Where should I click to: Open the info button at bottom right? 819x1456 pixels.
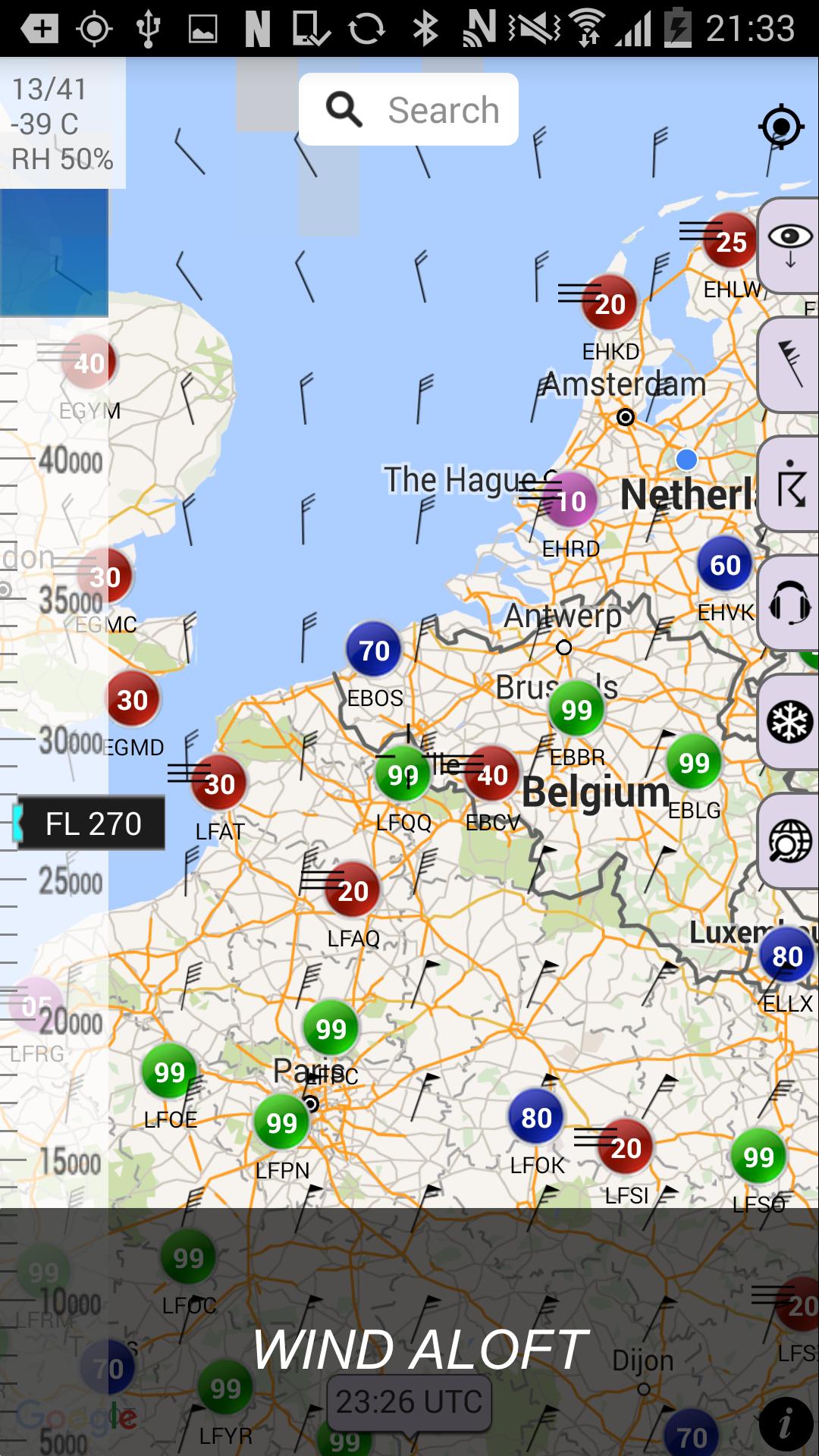point(786,1424)
